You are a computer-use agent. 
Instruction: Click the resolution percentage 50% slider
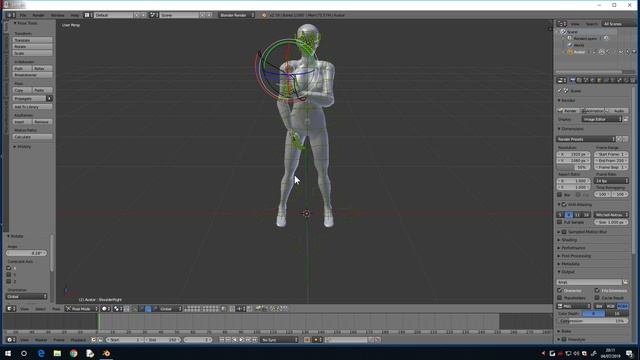pos(573,167)
